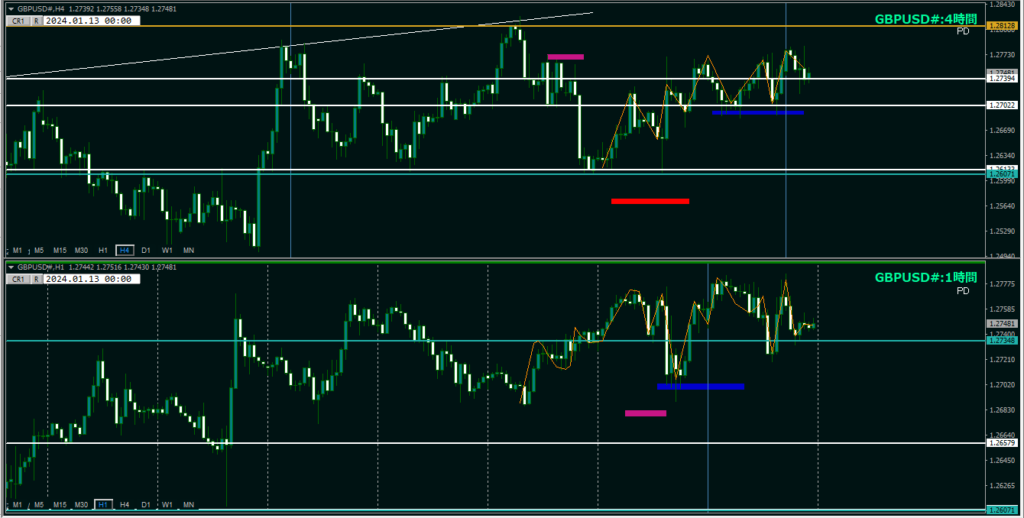Click the 'GBPUSD#:1時間' chart label
Viewport: 1024px width, 518px height.
pyautogui.click(x=925, y=278)
